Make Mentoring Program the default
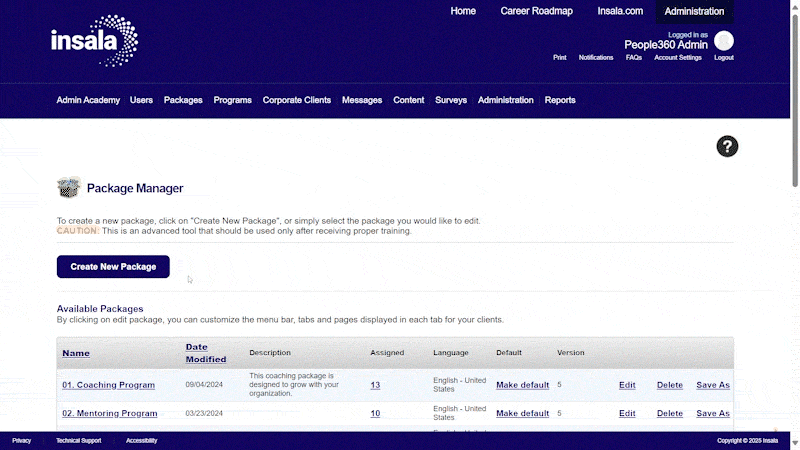 coord(522,413)
